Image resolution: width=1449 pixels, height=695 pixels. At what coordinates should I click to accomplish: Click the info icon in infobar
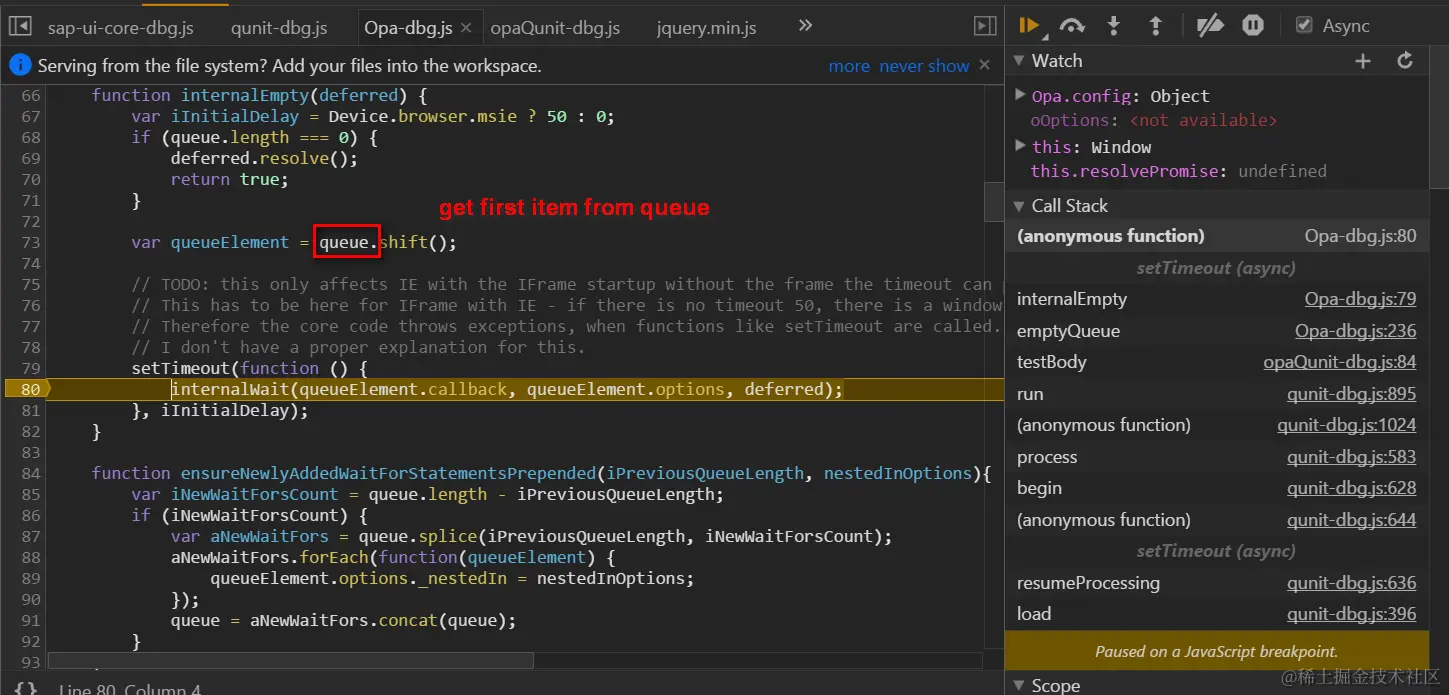coord(19,65)
